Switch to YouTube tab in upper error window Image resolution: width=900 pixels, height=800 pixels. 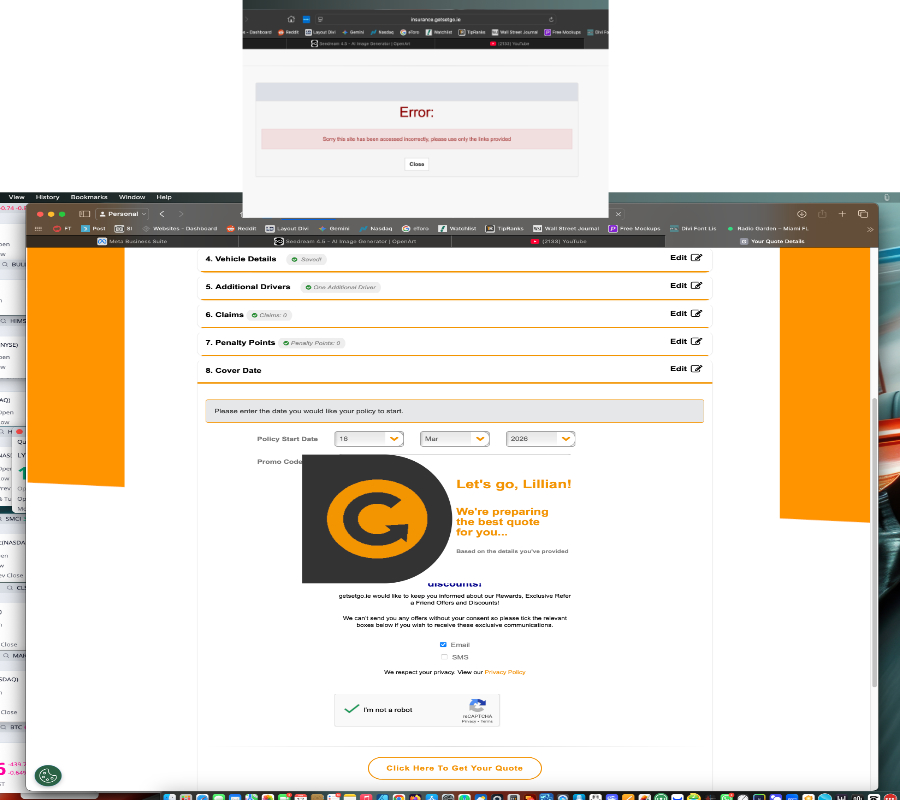(510, 44)
